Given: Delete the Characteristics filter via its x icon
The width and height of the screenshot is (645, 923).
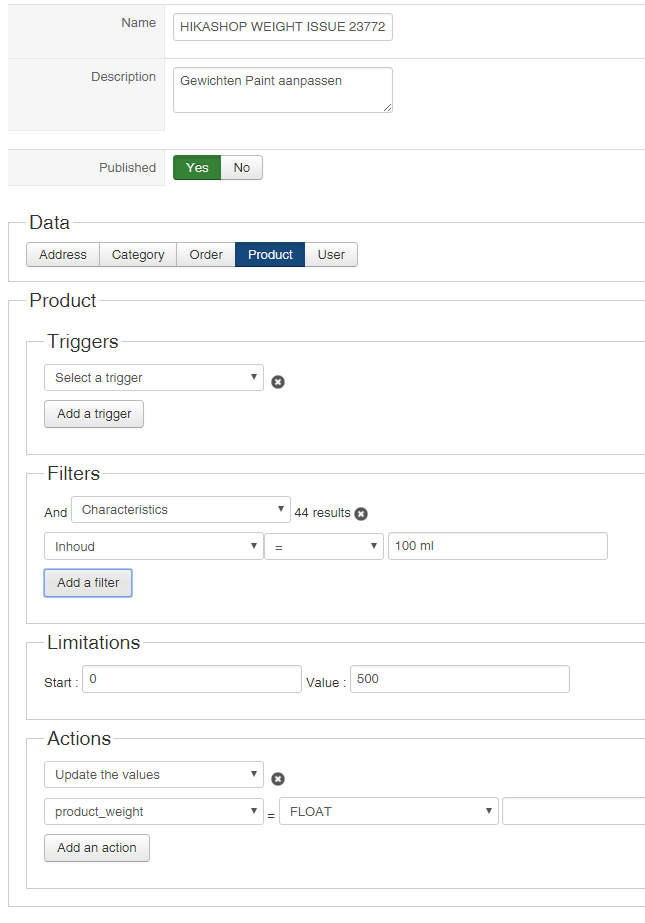Looking at the screenshot, I should click(x=361, y=514).
